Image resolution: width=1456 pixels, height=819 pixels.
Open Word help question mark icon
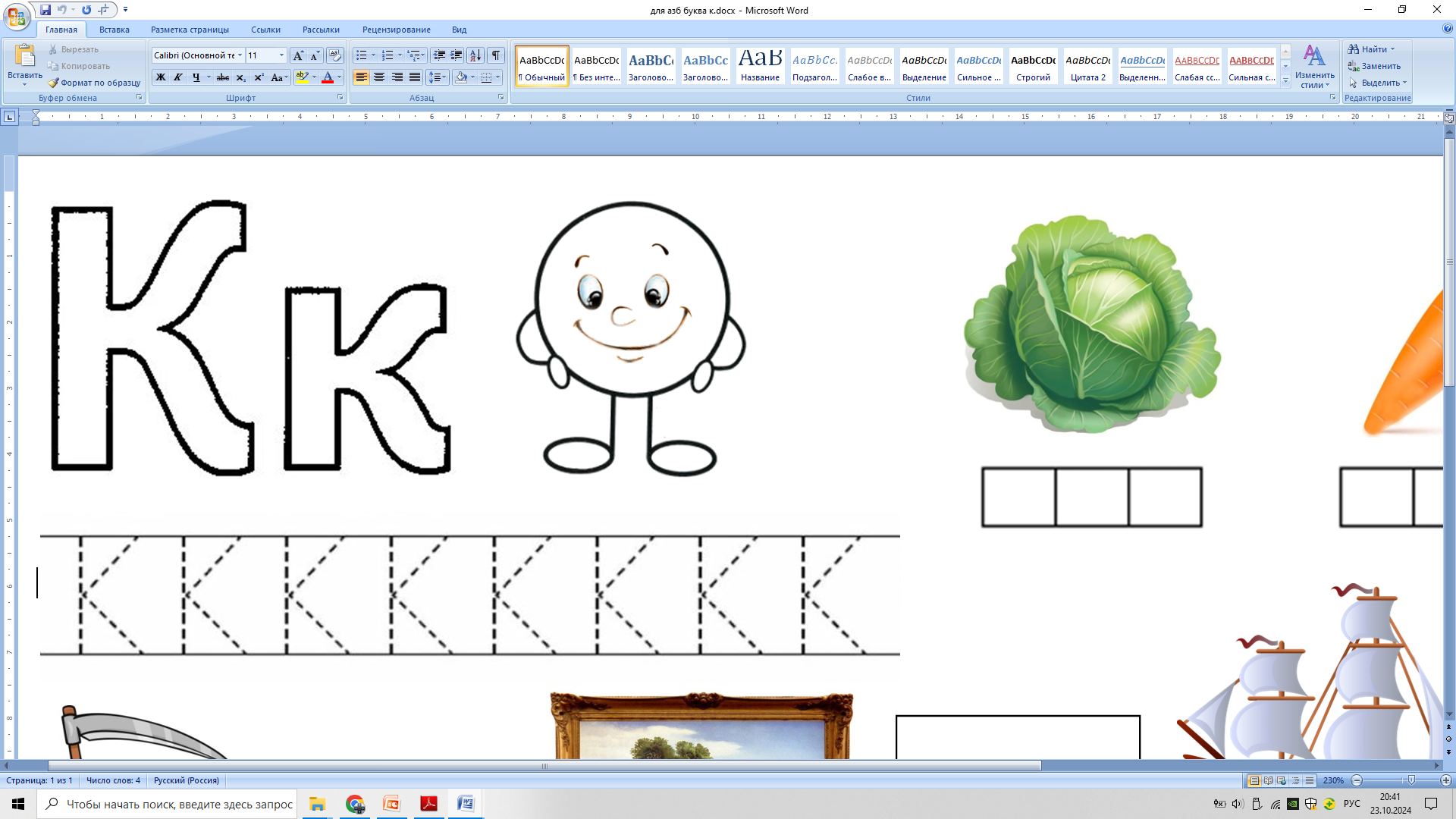[1448, 28]
